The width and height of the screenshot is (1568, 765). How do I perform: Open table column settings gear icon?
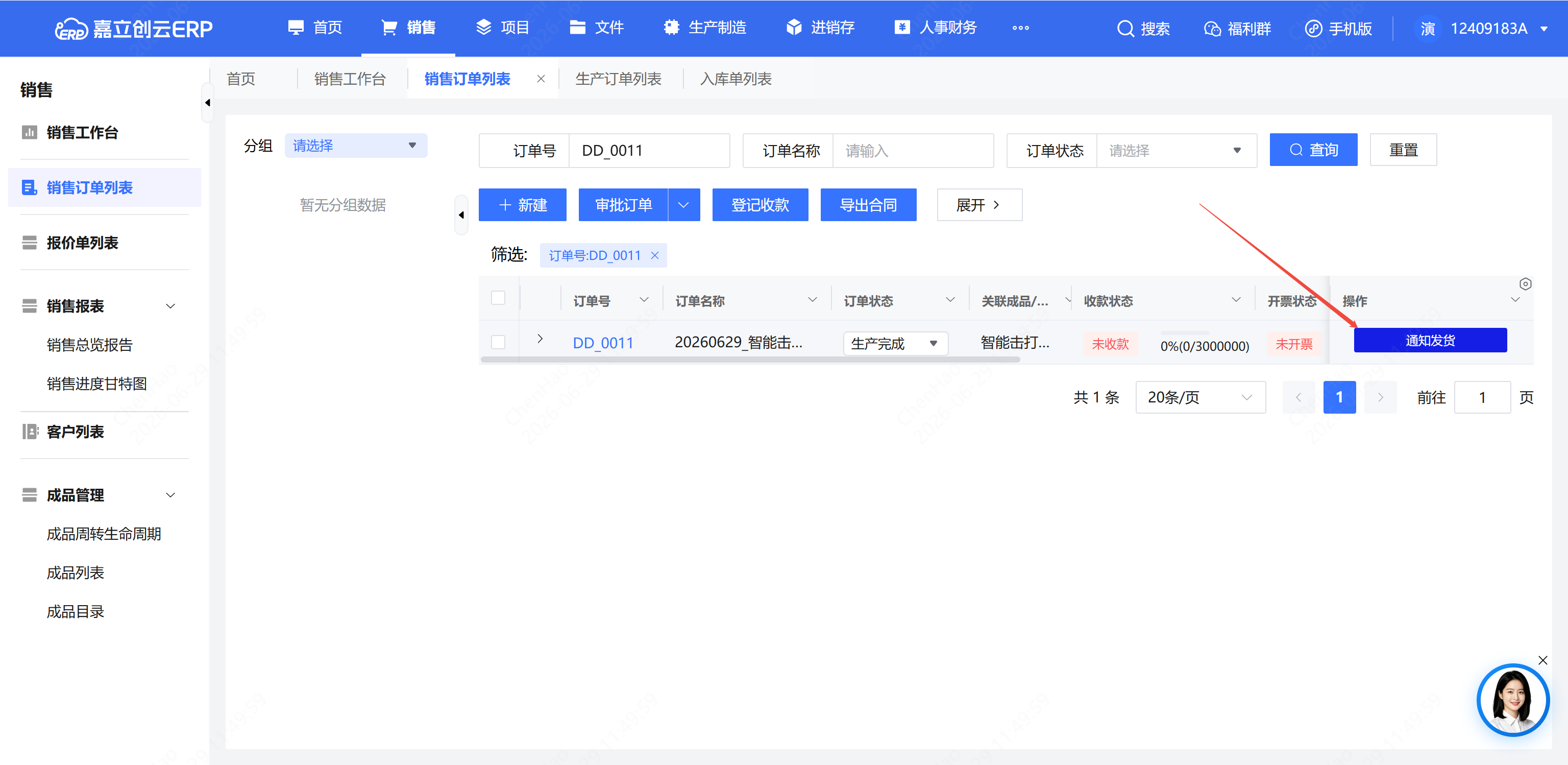tap(1526, 284)
